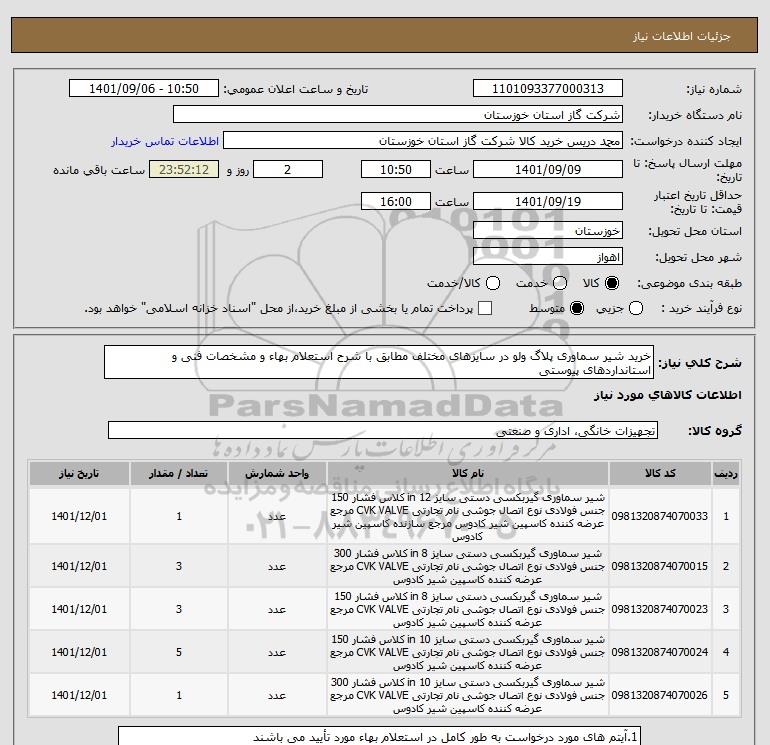The height and width of the screenshot is (745, 770).
Task: Click the buyer name field شرکت گاز استان خوزستان
Action: [398, 114]
